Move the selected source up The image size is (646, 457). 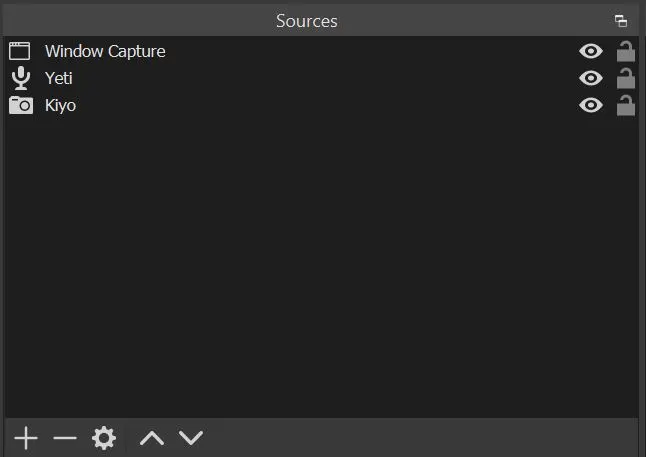[x=152, y=438]
